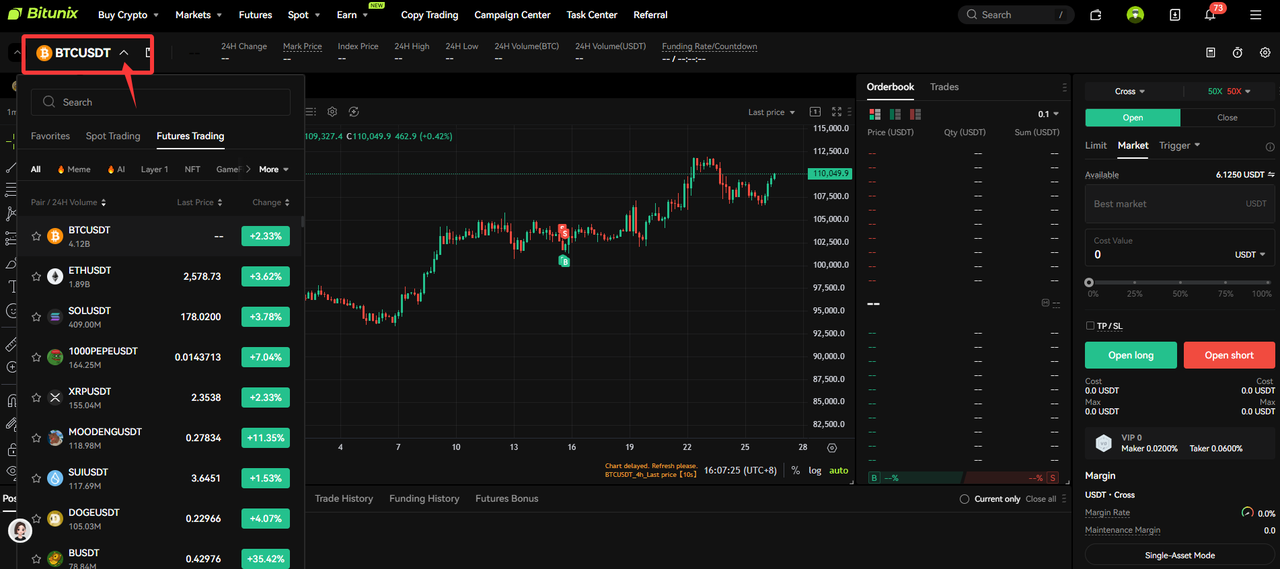Expand the Spot menu

click(304, 15)
